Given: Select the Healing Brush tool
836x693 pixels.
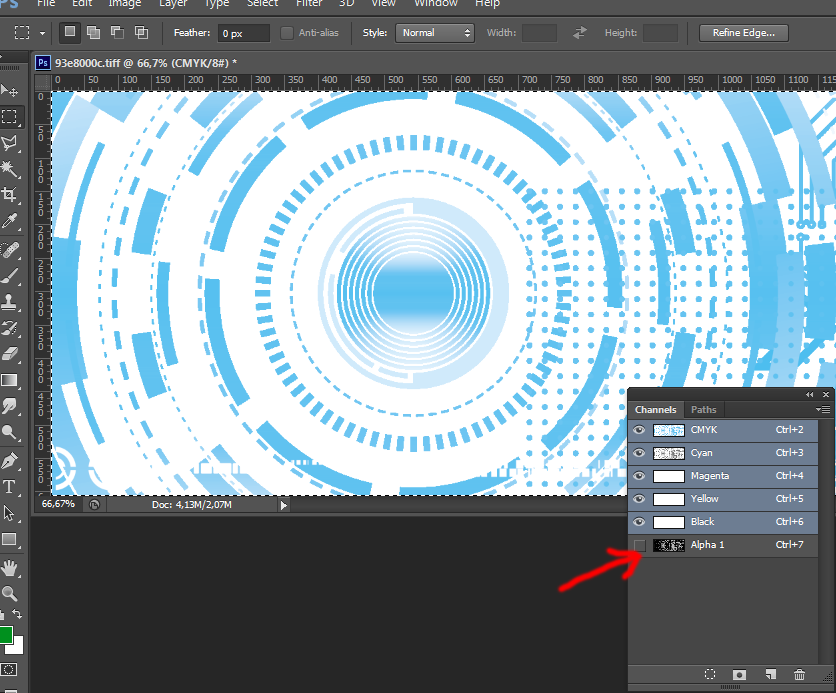Looking at the screenshot, I should pos(10,249).
